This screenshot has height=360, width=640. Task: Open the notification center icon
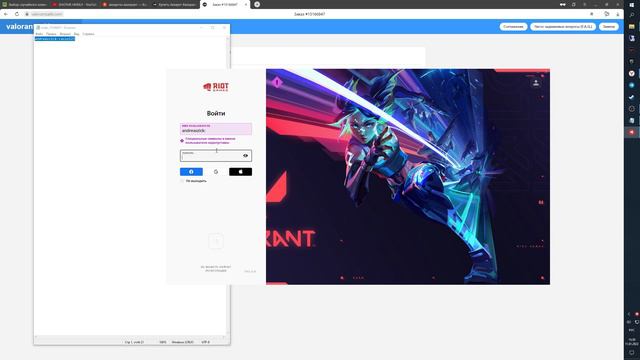[x=632, y=353]
